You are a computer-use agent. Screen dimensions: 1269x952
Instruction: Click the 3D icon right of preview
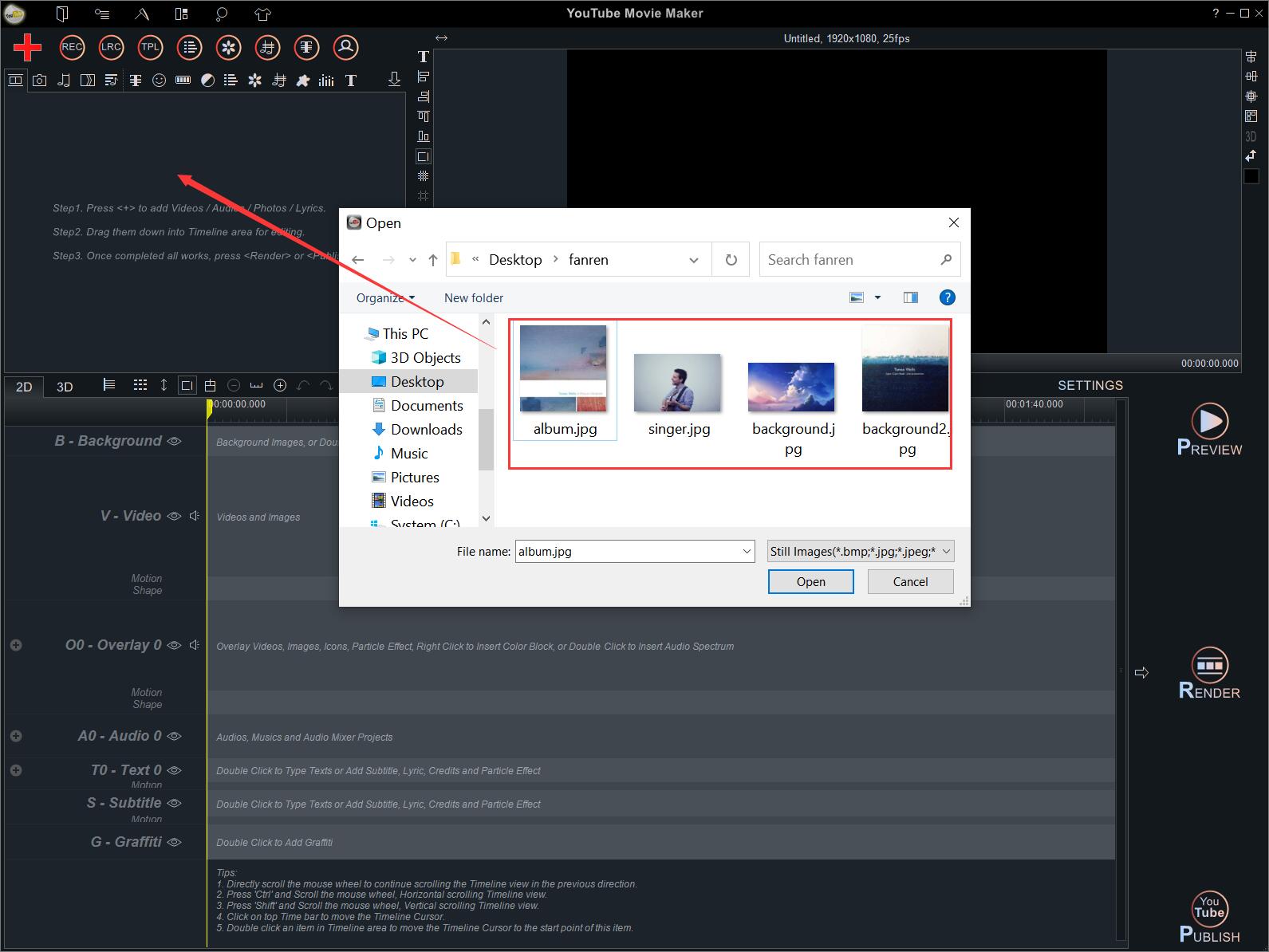(x=1251, y=136)
